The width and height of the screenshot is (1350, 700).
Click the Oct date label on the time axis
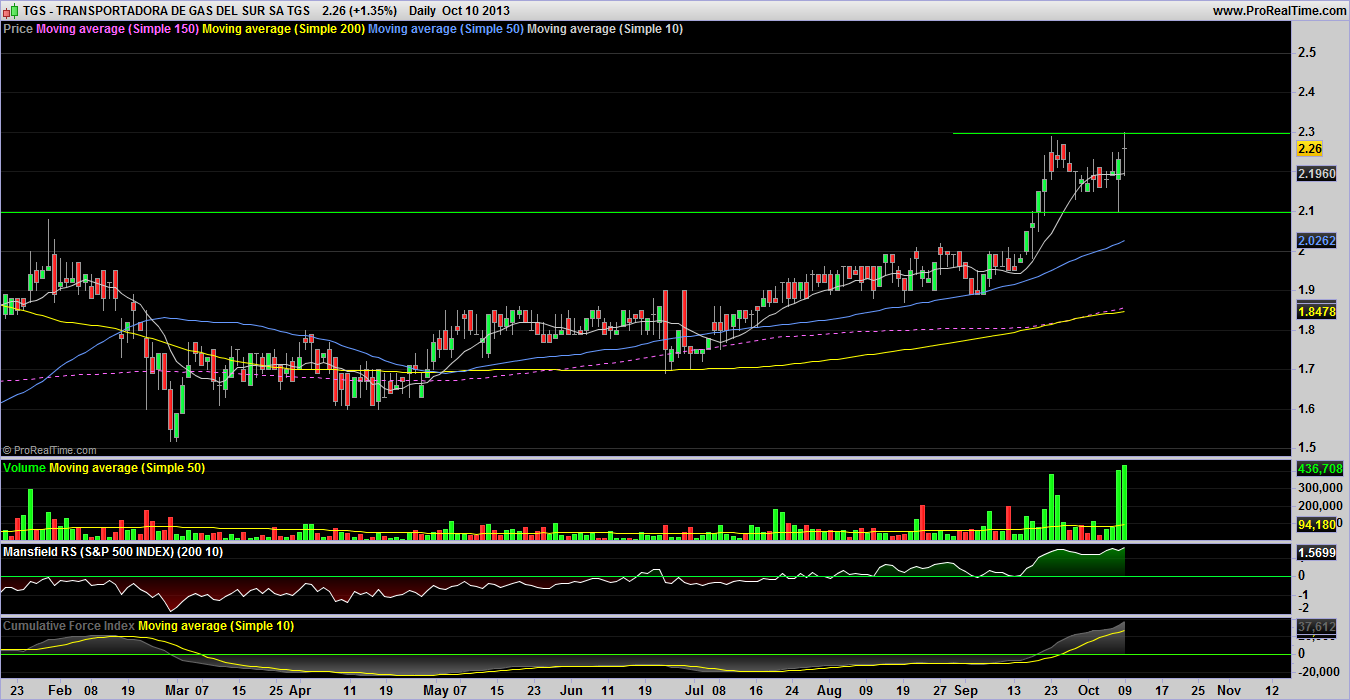pyautogui.click(x=1089, y=690)
